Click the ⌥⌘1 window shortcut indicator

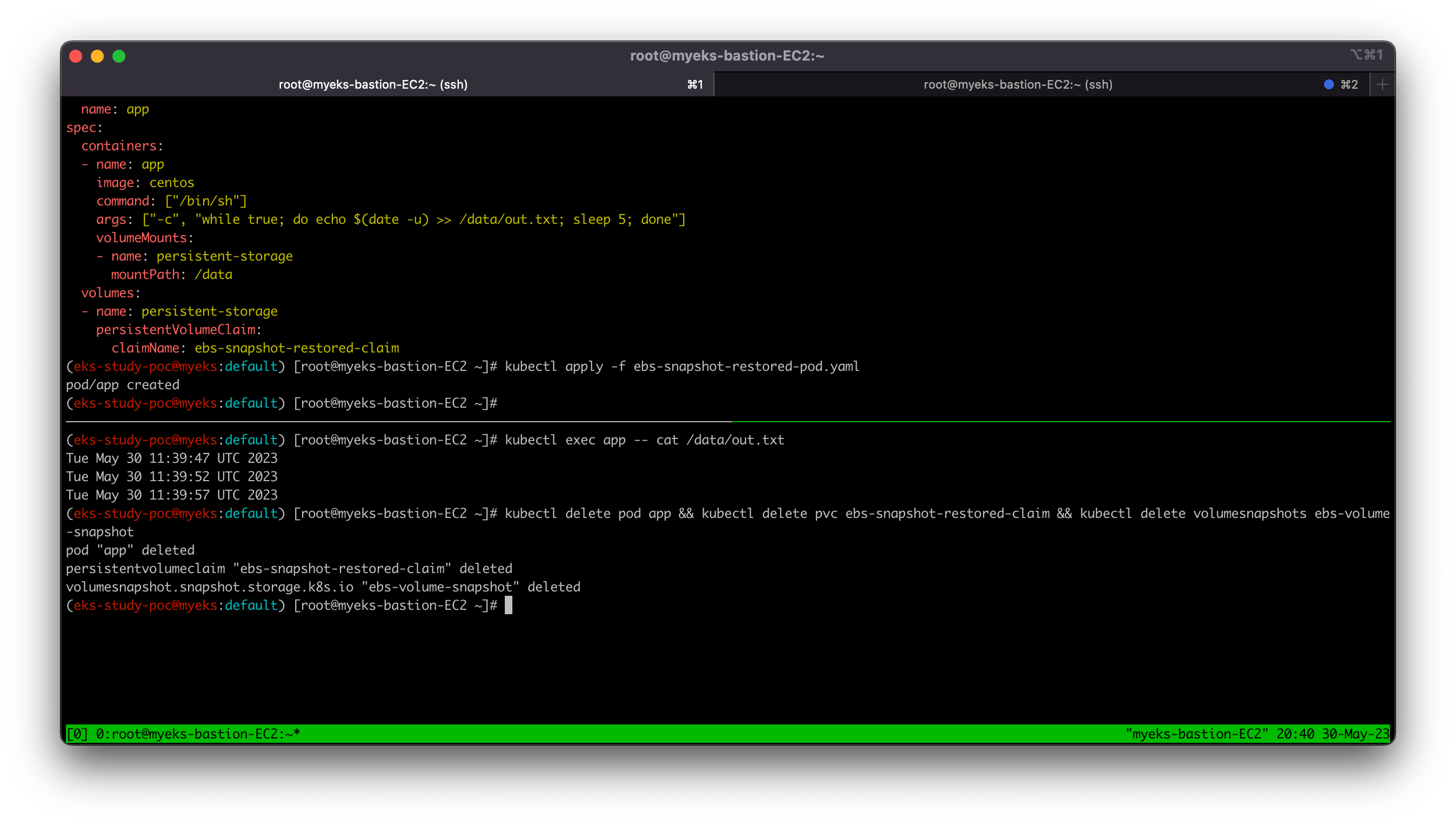pyautogui.click(x=1366, y=55)
